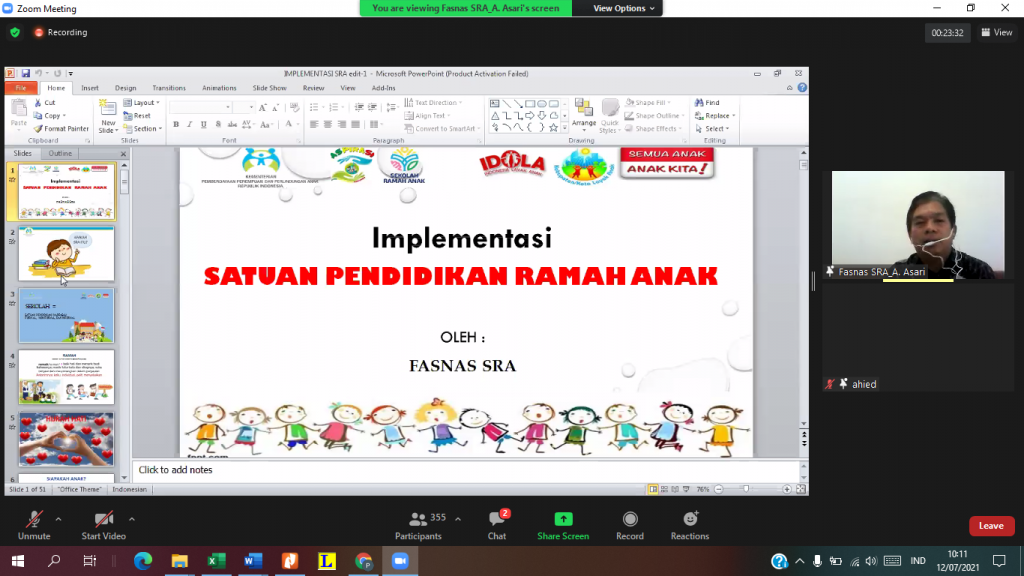1024x576 pixels.
Task: Open the Windows Start menu
Action: pos(18,561)
